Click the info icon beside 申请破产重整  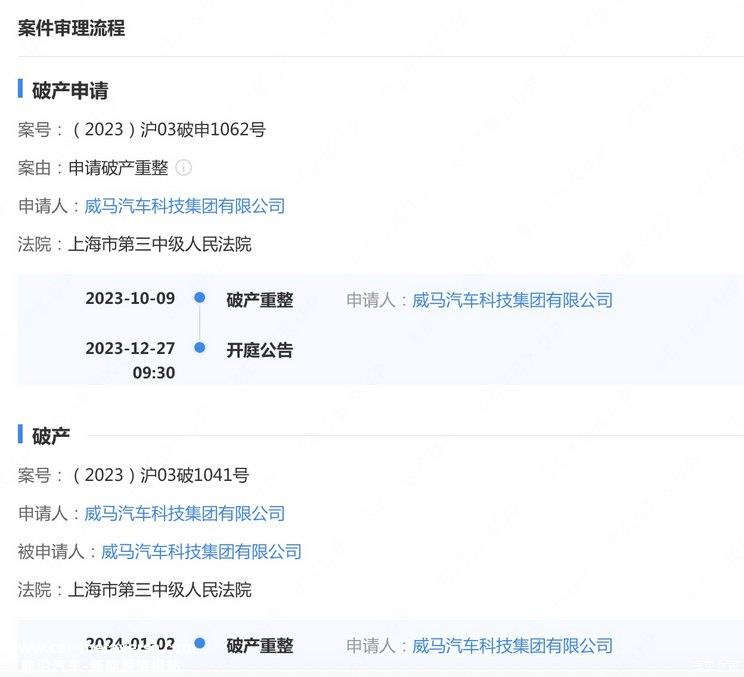coord(183,167)
